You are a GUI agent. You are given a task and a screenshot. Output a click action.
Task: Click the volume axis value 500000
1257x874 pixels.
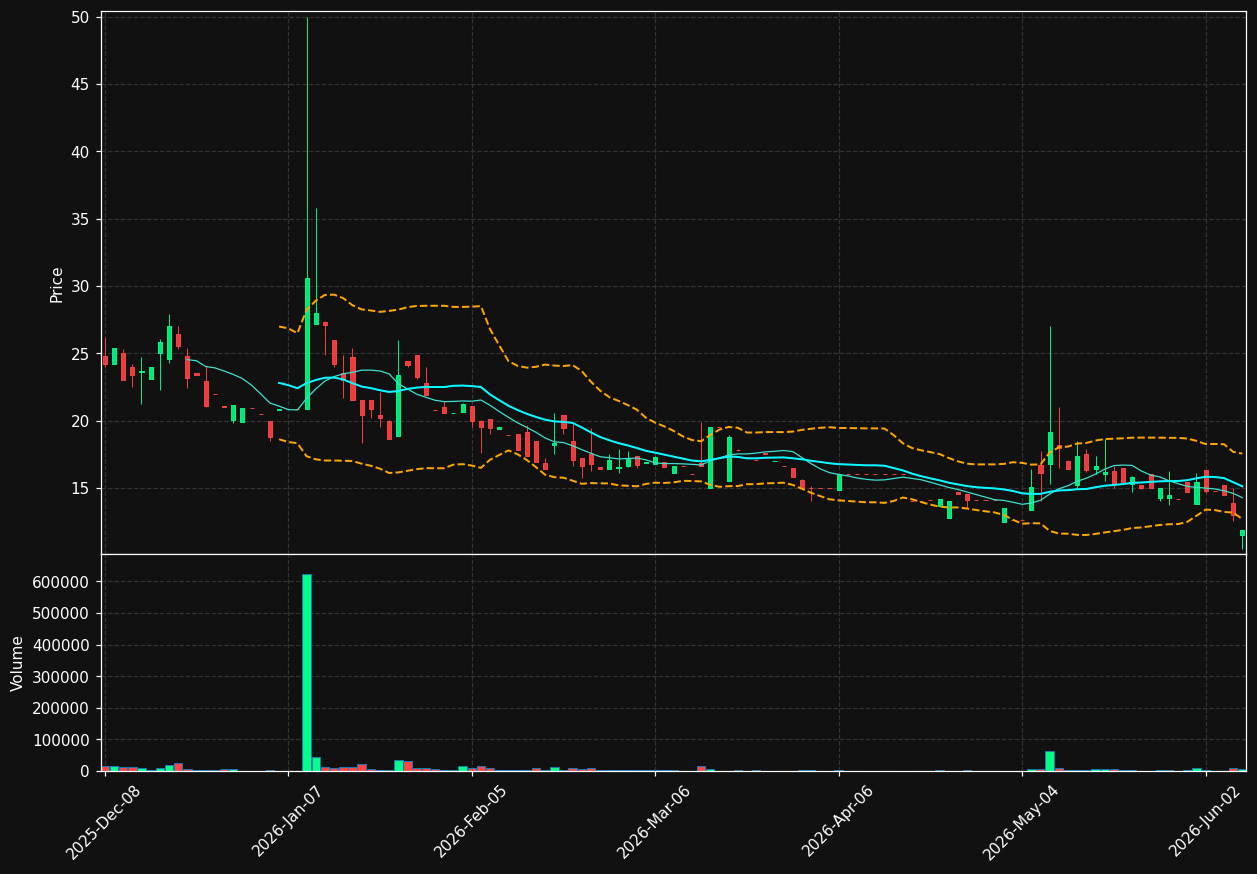coord(62,613)
